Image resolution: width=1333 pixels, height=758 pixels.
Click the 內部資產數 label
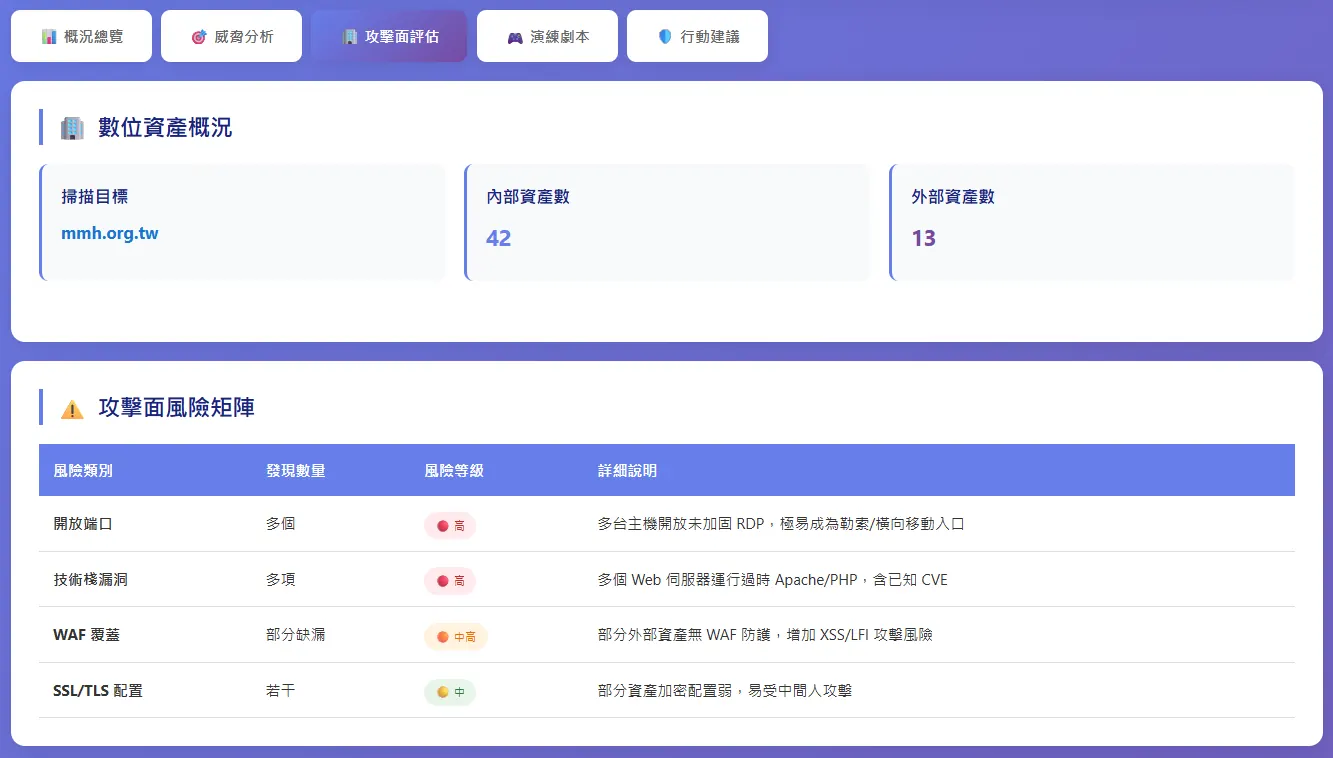(528, 196)
